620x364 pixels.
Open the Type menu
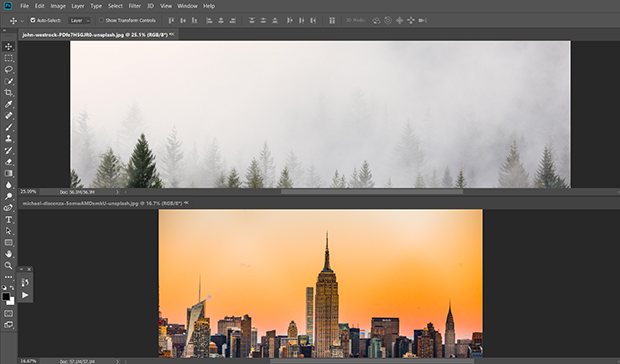click(x=96, y=6)
